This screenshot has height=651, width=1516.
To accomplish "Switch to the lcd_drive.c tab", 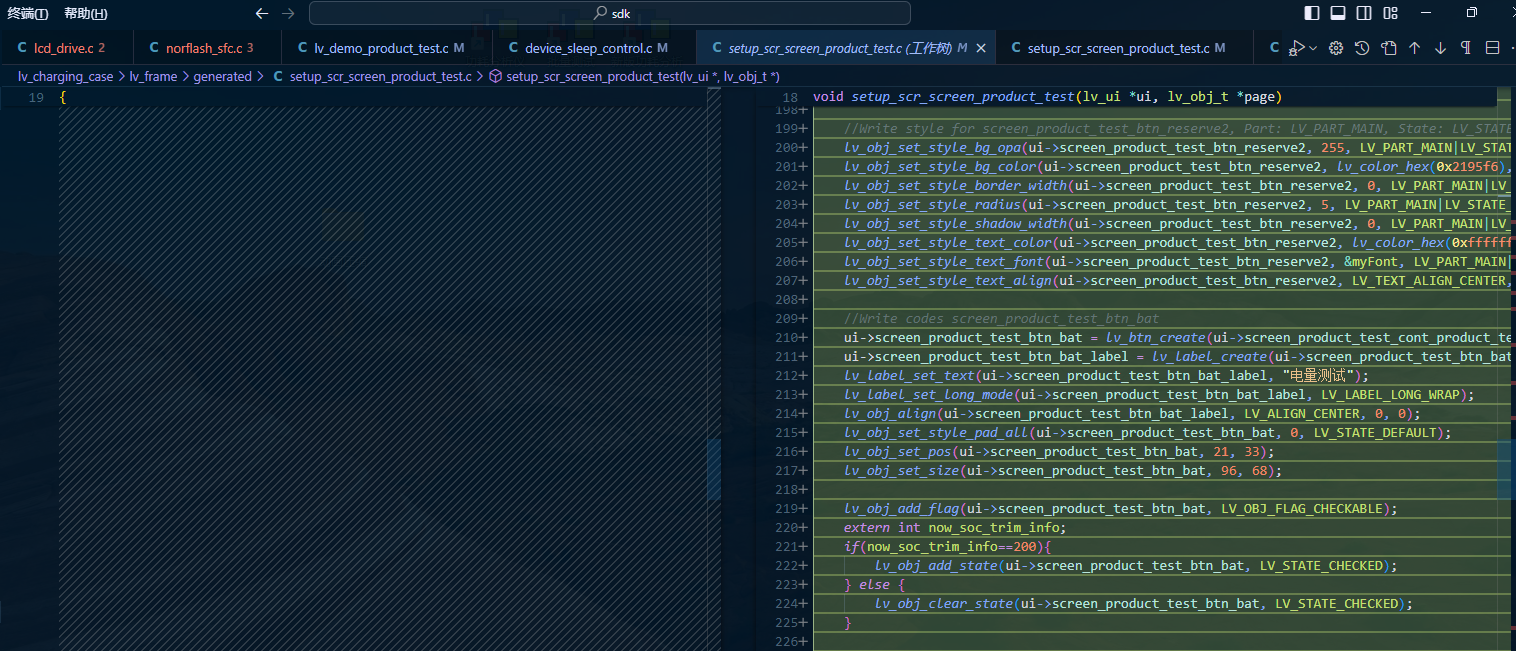I will point(68,48).
